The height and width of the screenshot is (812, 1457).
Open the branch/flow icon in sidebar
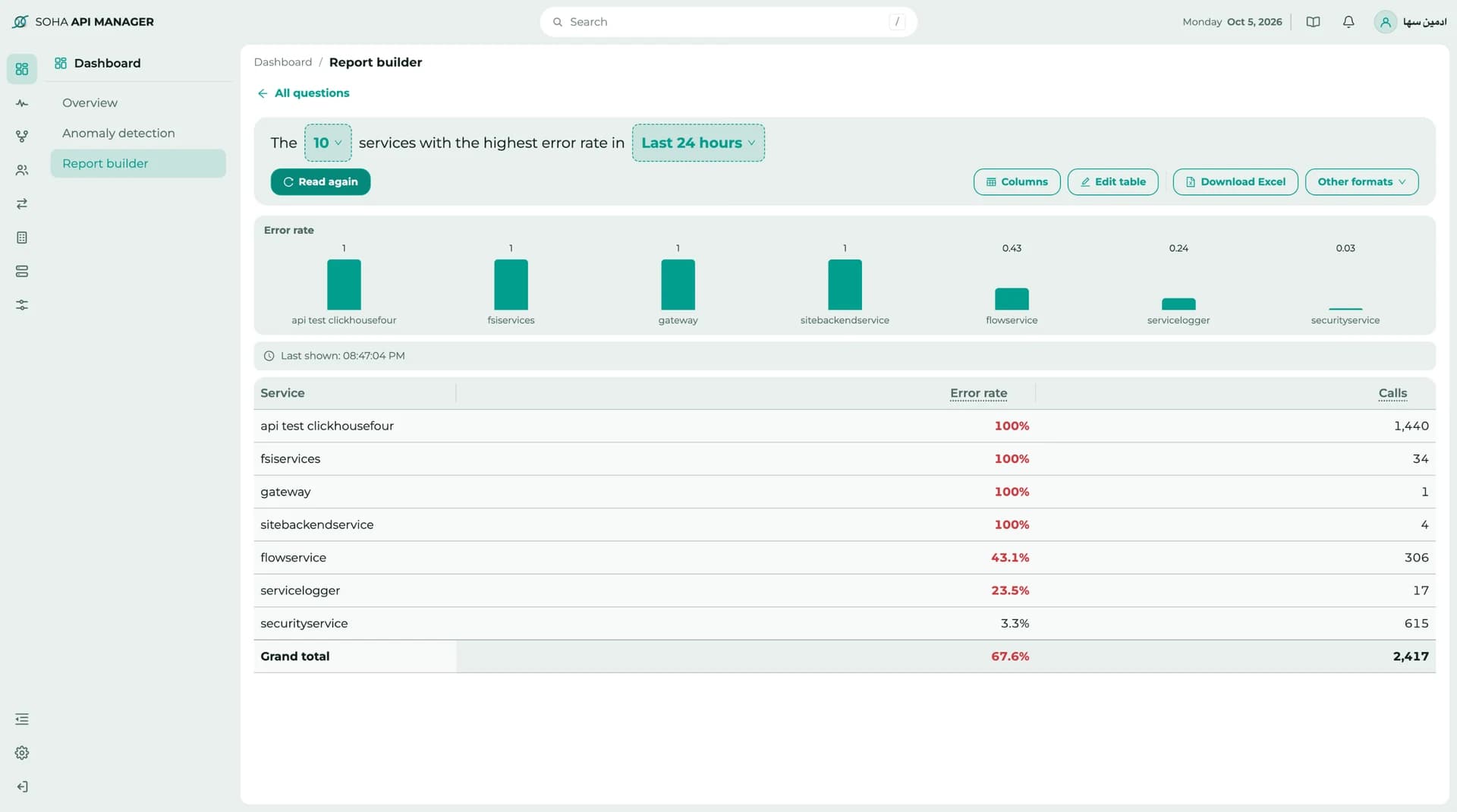click(22, 137)
